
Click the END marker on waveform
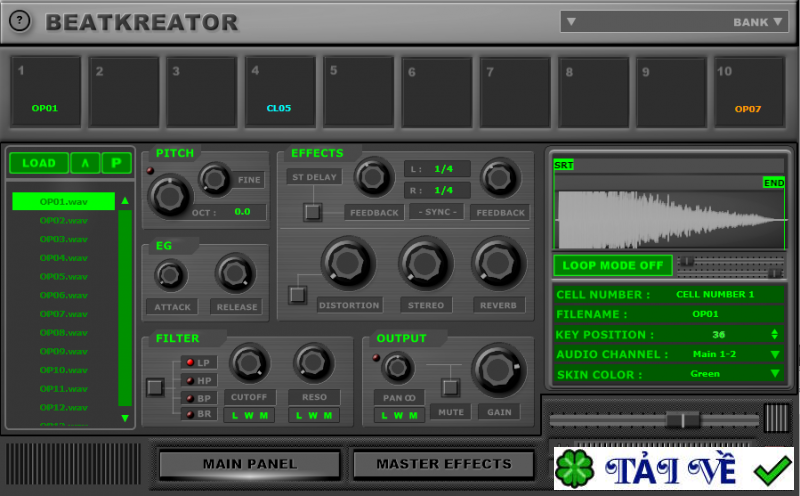pos(773,183)
